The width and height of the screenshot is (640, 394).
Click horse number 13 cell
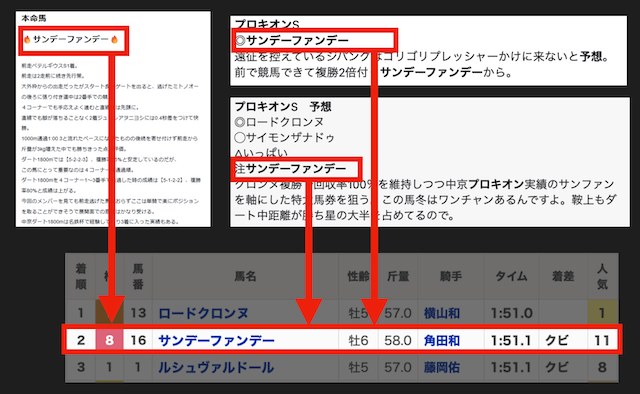pyautogui.click(x=138, y=313)
